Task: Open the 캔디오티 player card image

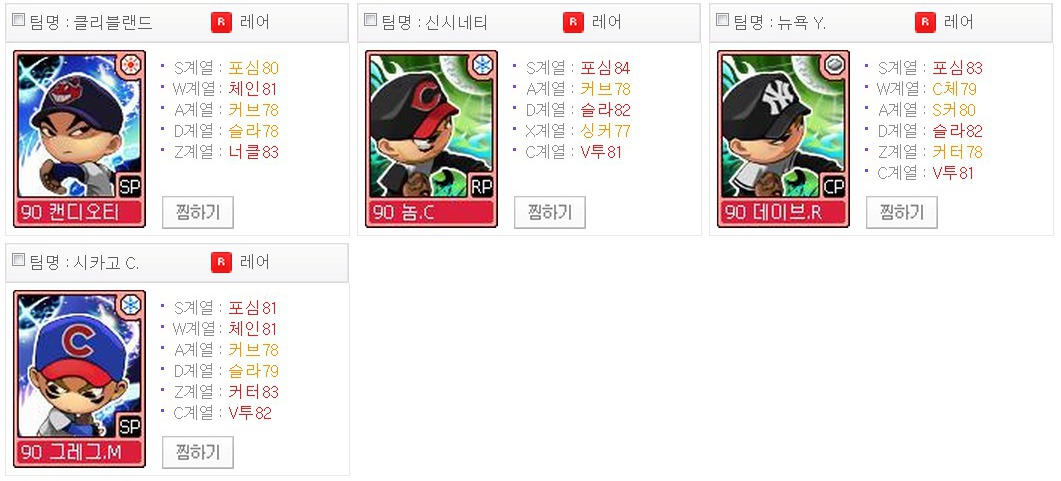Action: pyautogui.click(x=79, y=139)
